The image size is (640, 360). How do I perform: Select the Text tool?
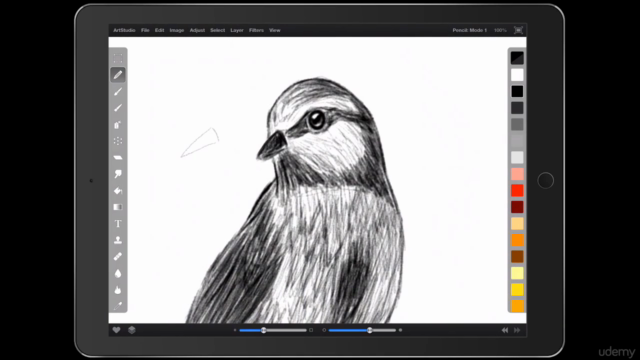pos(118,224)
